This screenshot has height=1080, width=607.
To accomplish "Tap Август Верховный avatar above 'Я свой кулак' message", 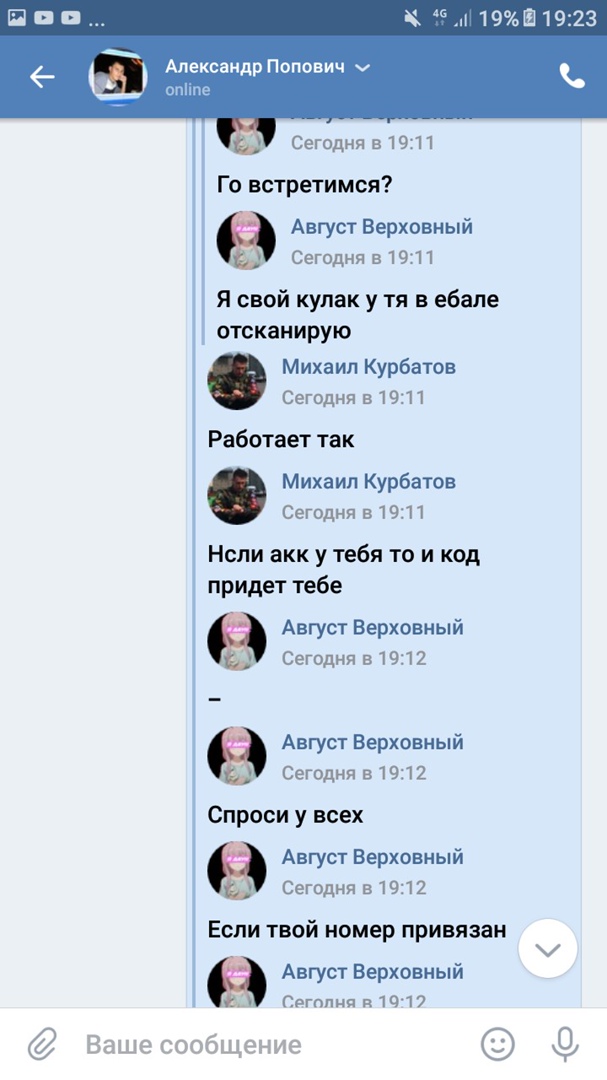I will (x=246, y=240).
